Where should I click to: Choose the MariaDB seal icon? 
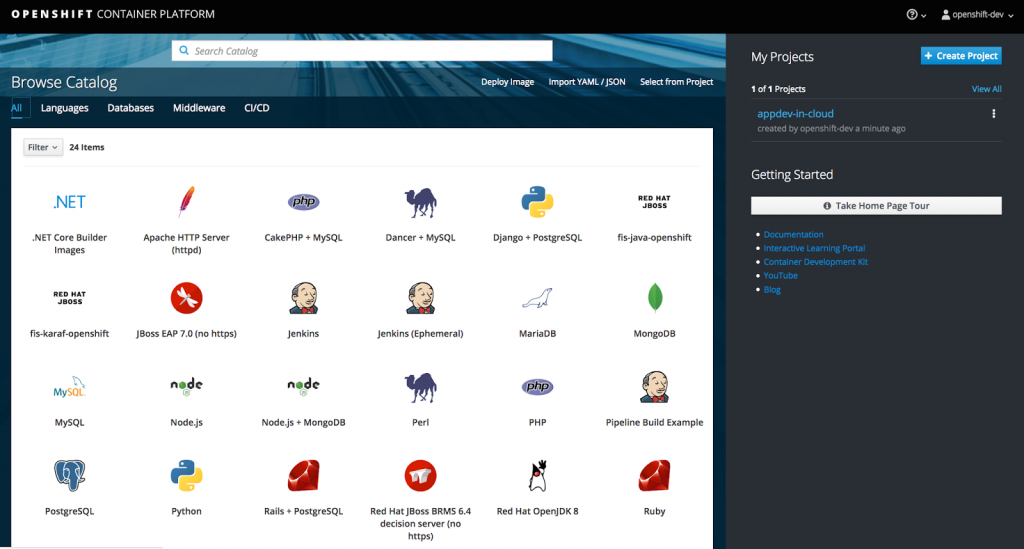(537, 298)
